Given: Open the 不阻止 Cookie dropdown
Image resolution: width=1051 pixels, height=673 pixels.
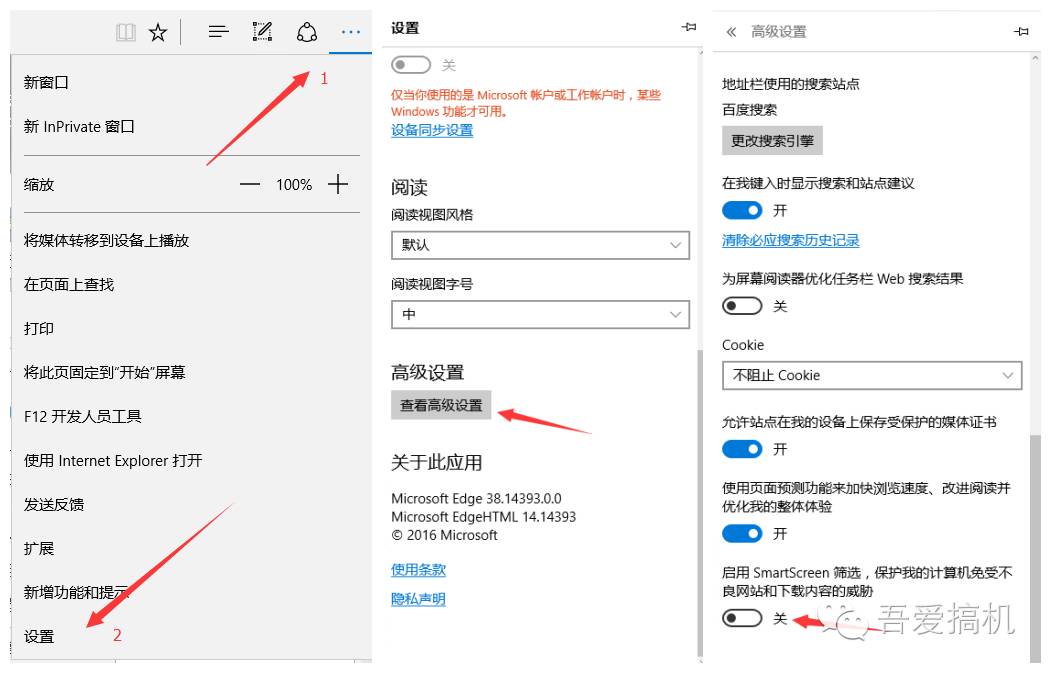Looking at the screenshot, I should click(x=871, y=374).
